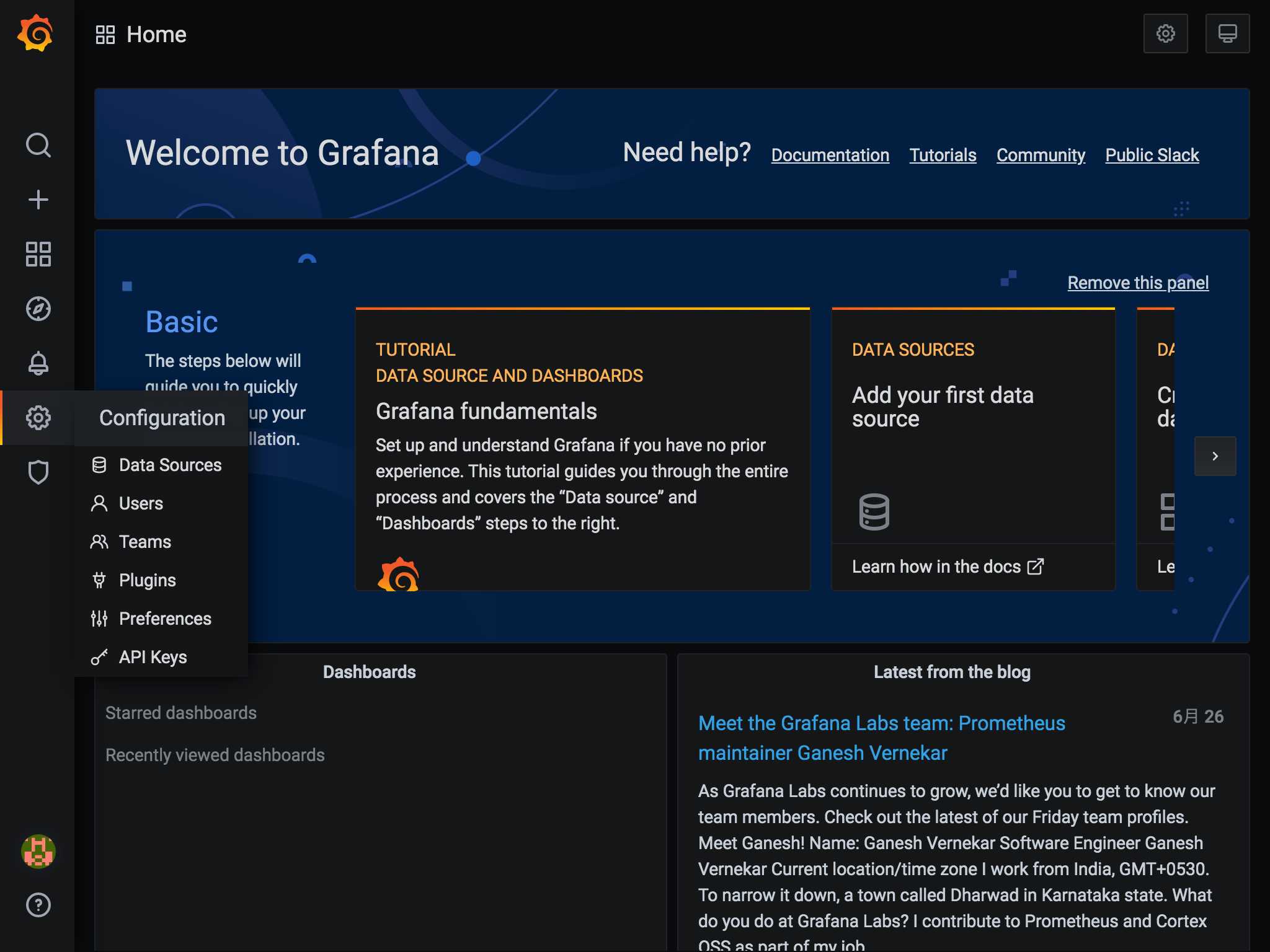Click the user avatar in sidebar
The height and width of the screenshot is (952, 1270).
pos(38,851)
